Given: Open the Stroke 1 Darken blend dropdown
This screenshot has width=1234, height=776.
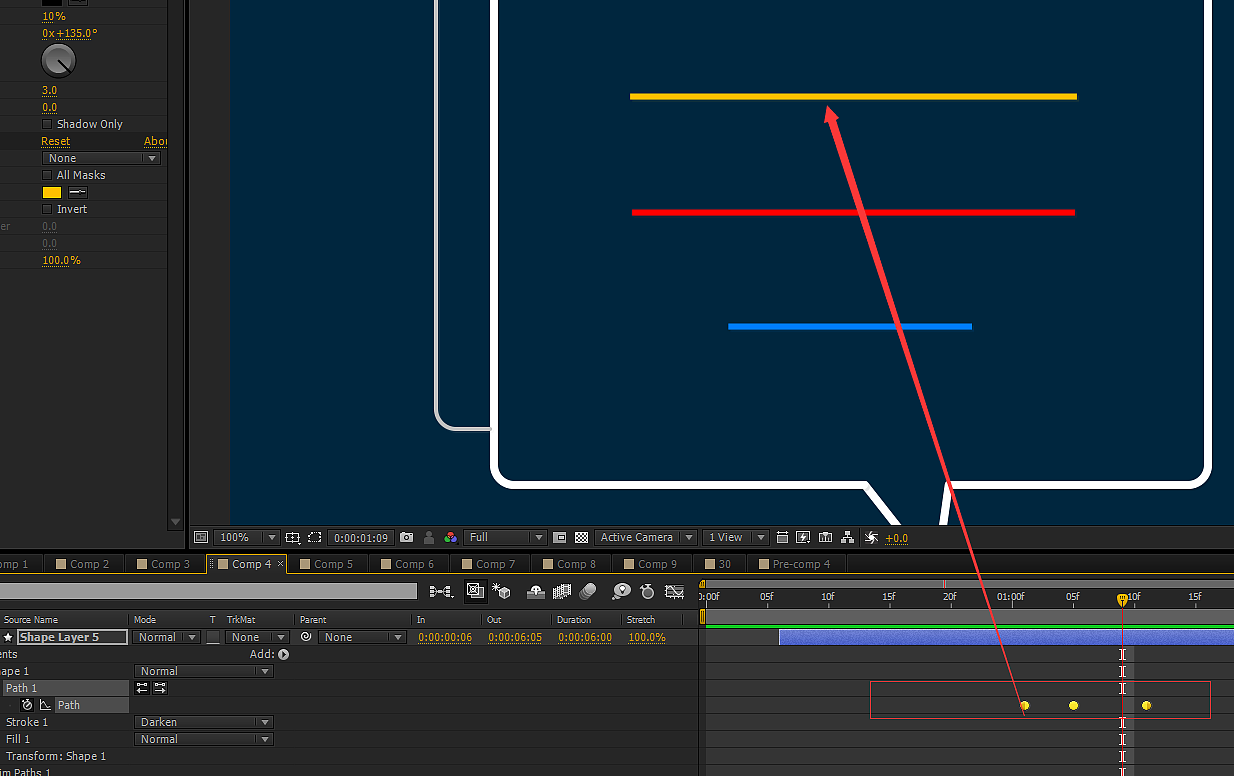Looking at the screenshot, I should pyautogui.click(x=204, y=722).
